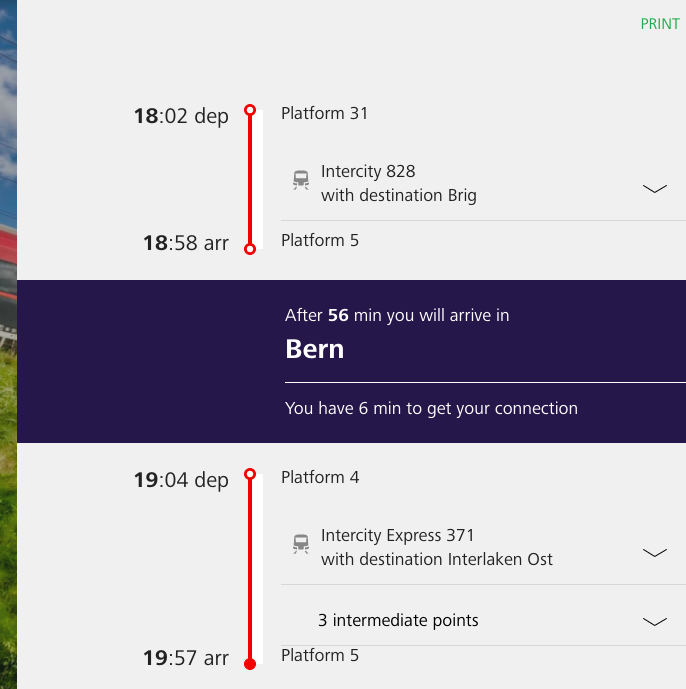Click the PRINT link
The image size is (686, 689).
tap(659, 24)
